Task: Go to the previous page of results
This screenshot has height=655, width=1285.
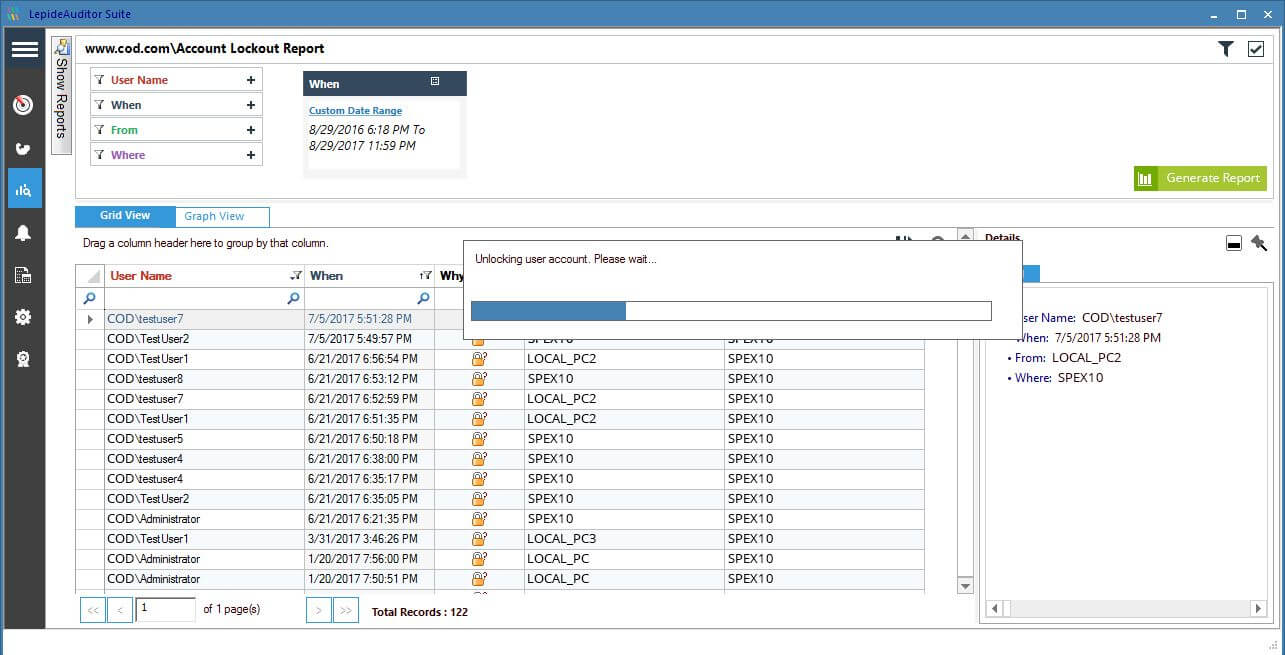Action: (x=120, y=609)
